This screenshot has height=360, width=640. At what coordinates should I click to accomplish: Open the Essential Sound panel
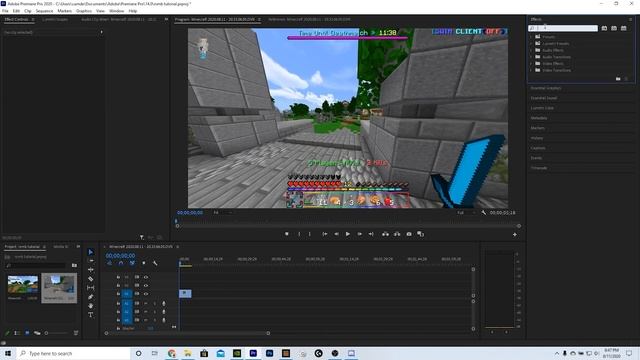(x=544, y=98)
